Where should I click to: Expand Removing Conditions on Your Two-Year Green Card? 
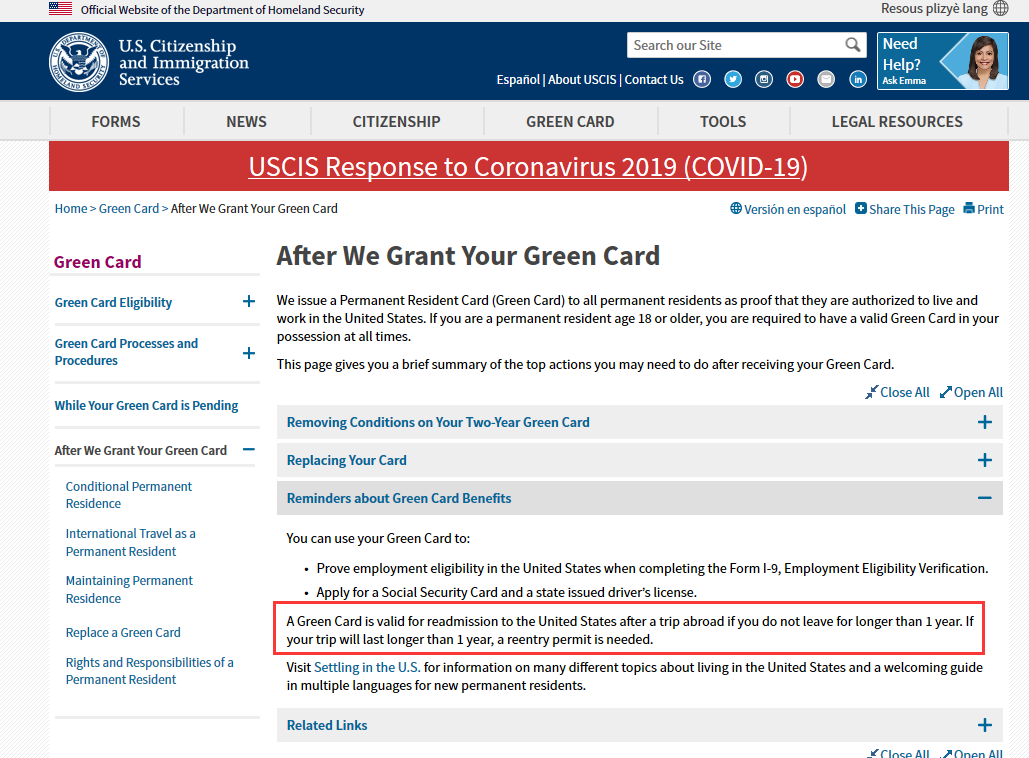click(x=640, y=422)
